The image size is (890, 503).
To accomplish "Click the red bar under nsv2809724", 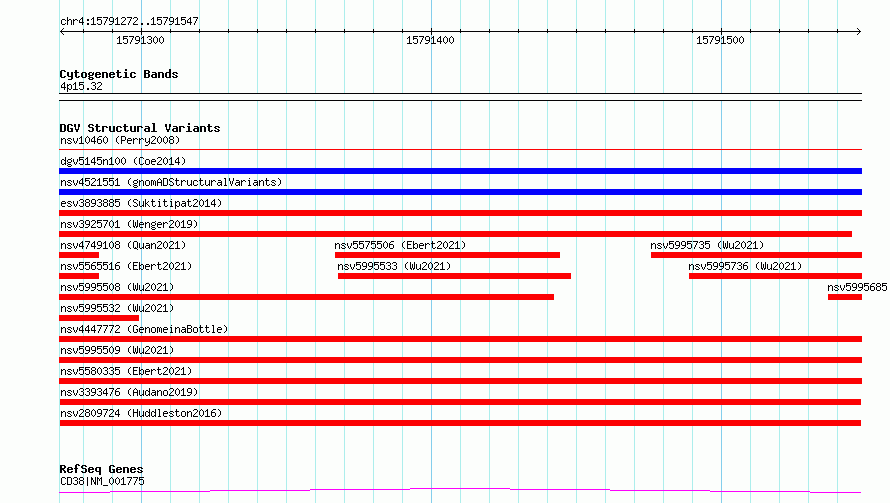I will [x=460, y=423].
